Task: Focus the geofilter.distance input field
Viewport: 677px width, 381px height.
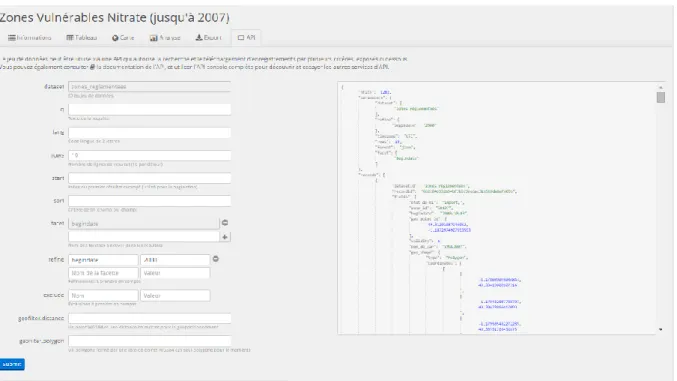Action: point(149,318)
